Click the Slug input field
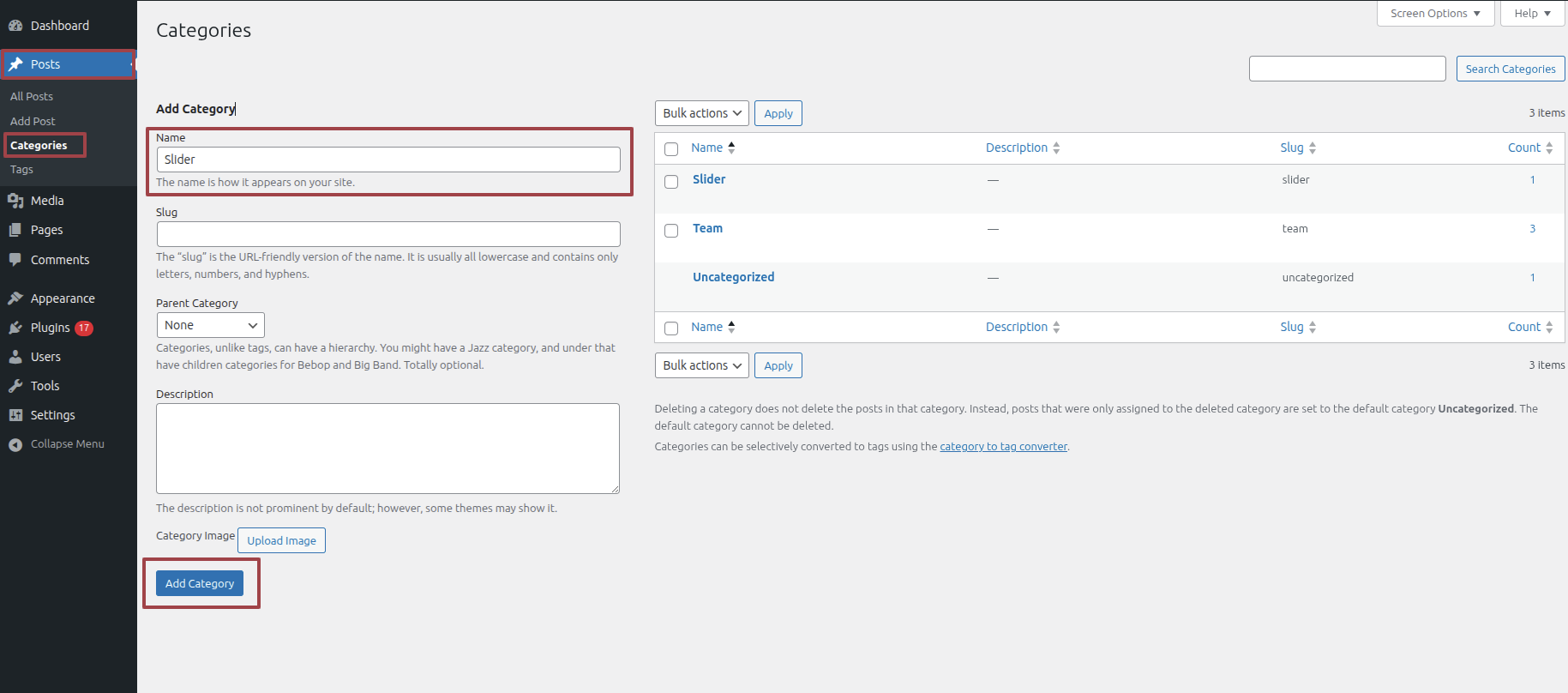Screen dimensions: 1568x693 [388, 234]
